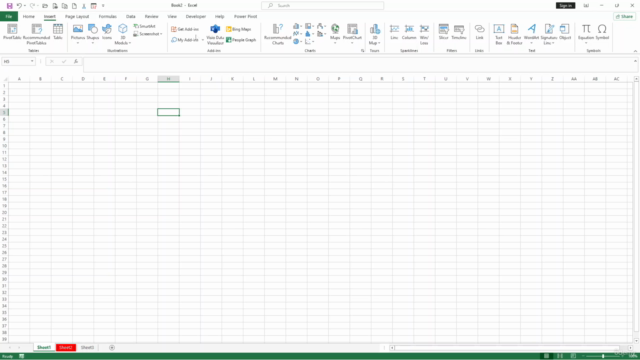
Task: Save the workbook with the Save icon
Action: 9,6
